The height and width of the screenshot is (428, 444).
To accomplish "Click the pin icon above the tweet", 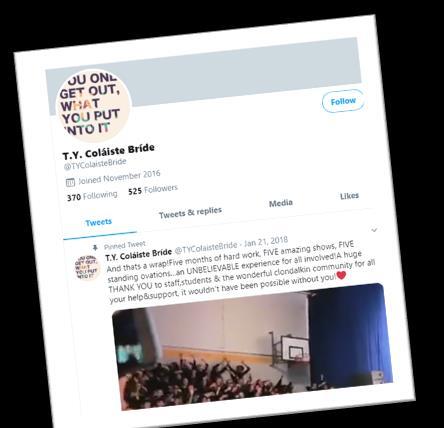I will click(x=95, y=248).
